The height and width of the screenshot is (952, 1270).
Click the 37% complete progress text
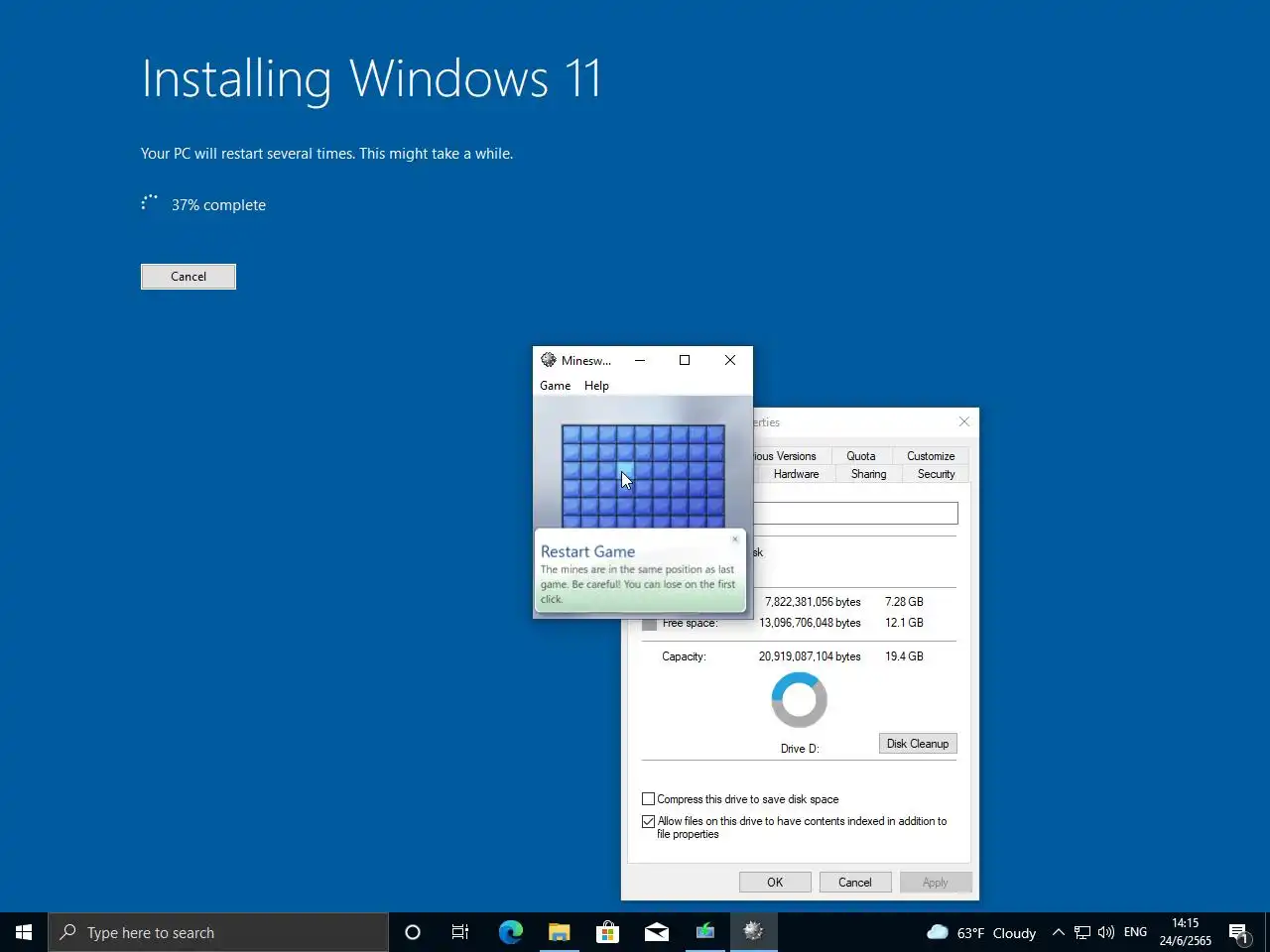[218, 205]
